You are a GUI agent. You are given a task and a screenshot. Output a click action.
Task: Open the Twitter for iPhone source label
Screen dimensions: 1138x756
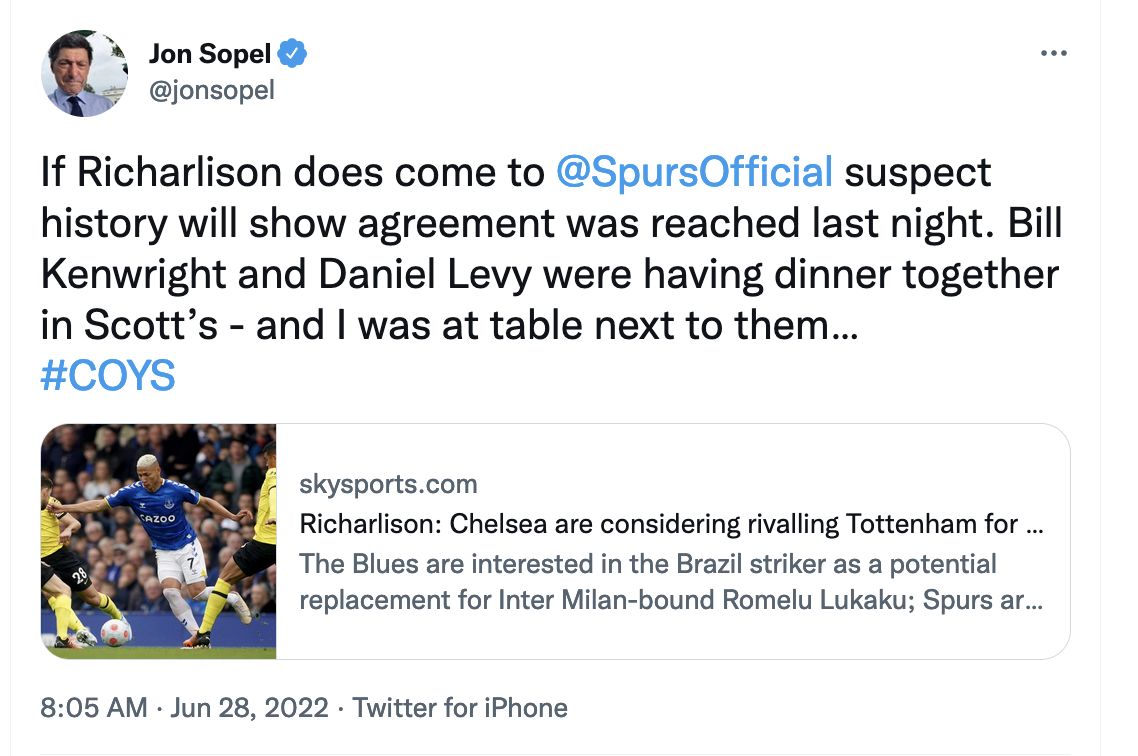point(460,707)
